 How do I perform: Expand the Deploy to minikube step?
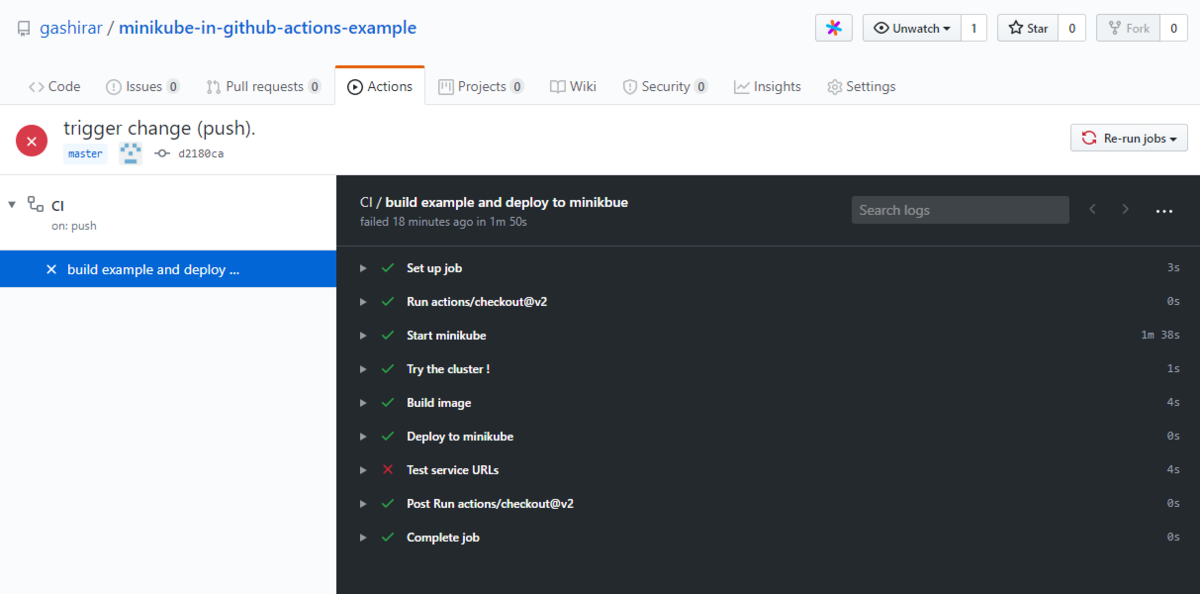pos(364,436)
